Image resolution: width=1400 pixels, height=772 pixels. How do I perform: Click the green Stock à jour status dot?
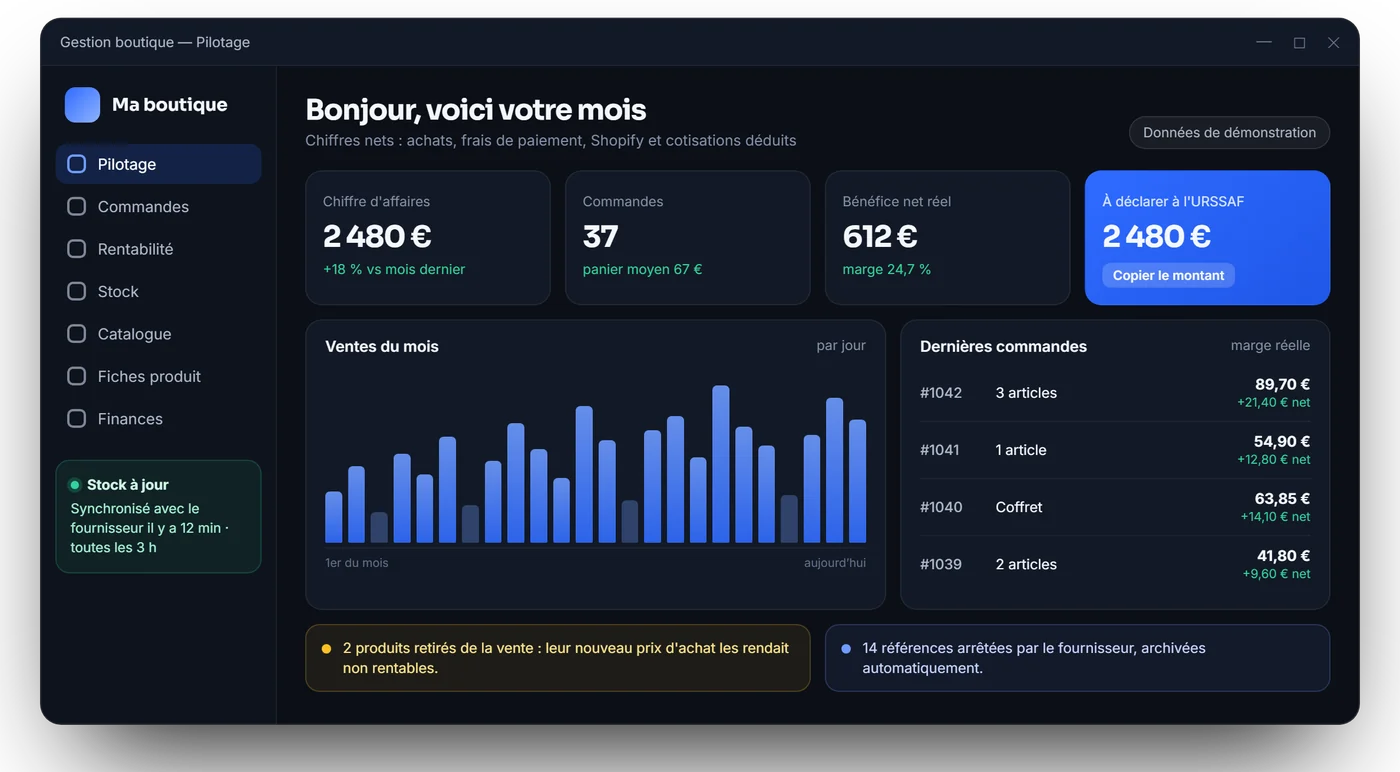pyautogui.click(x=75, y=485)
